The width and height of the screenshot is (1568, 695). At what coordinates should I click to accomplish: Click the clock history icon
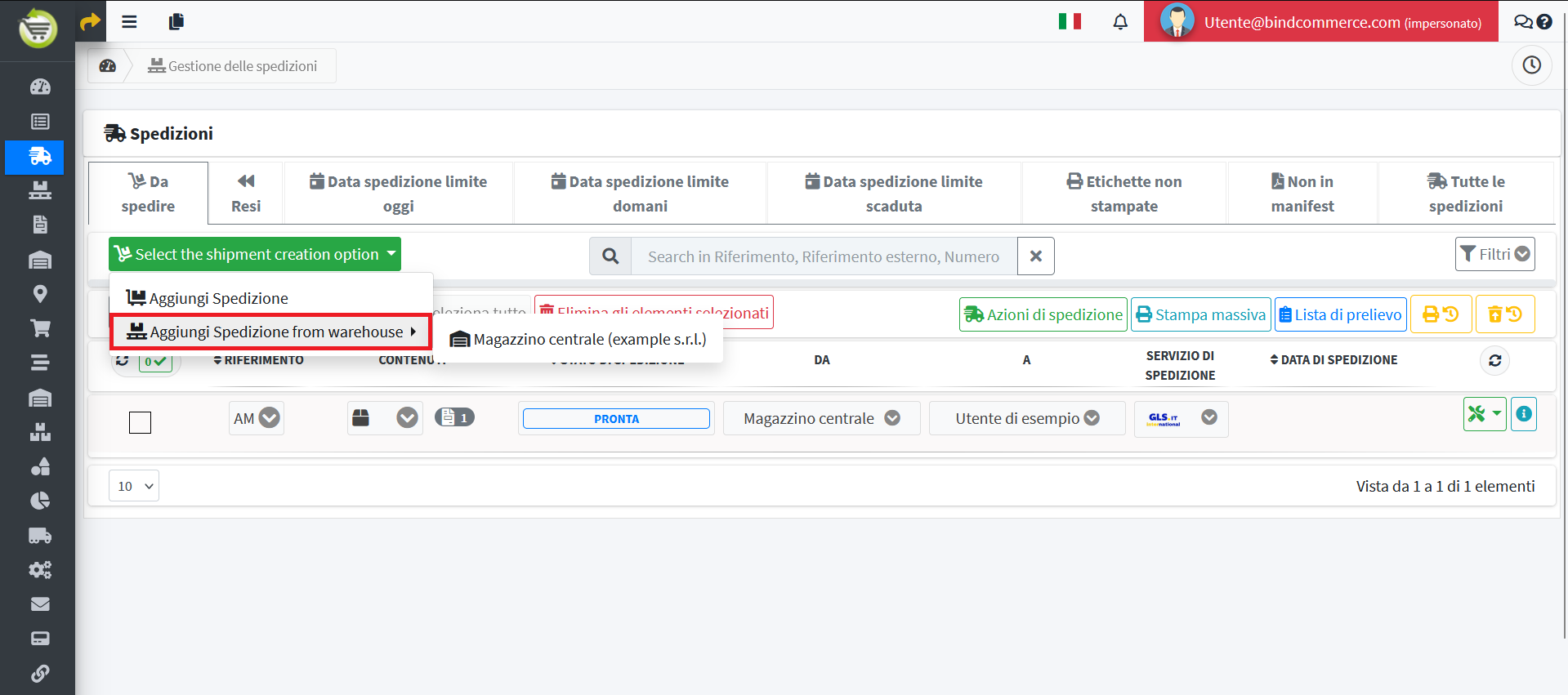point(1531,65)
